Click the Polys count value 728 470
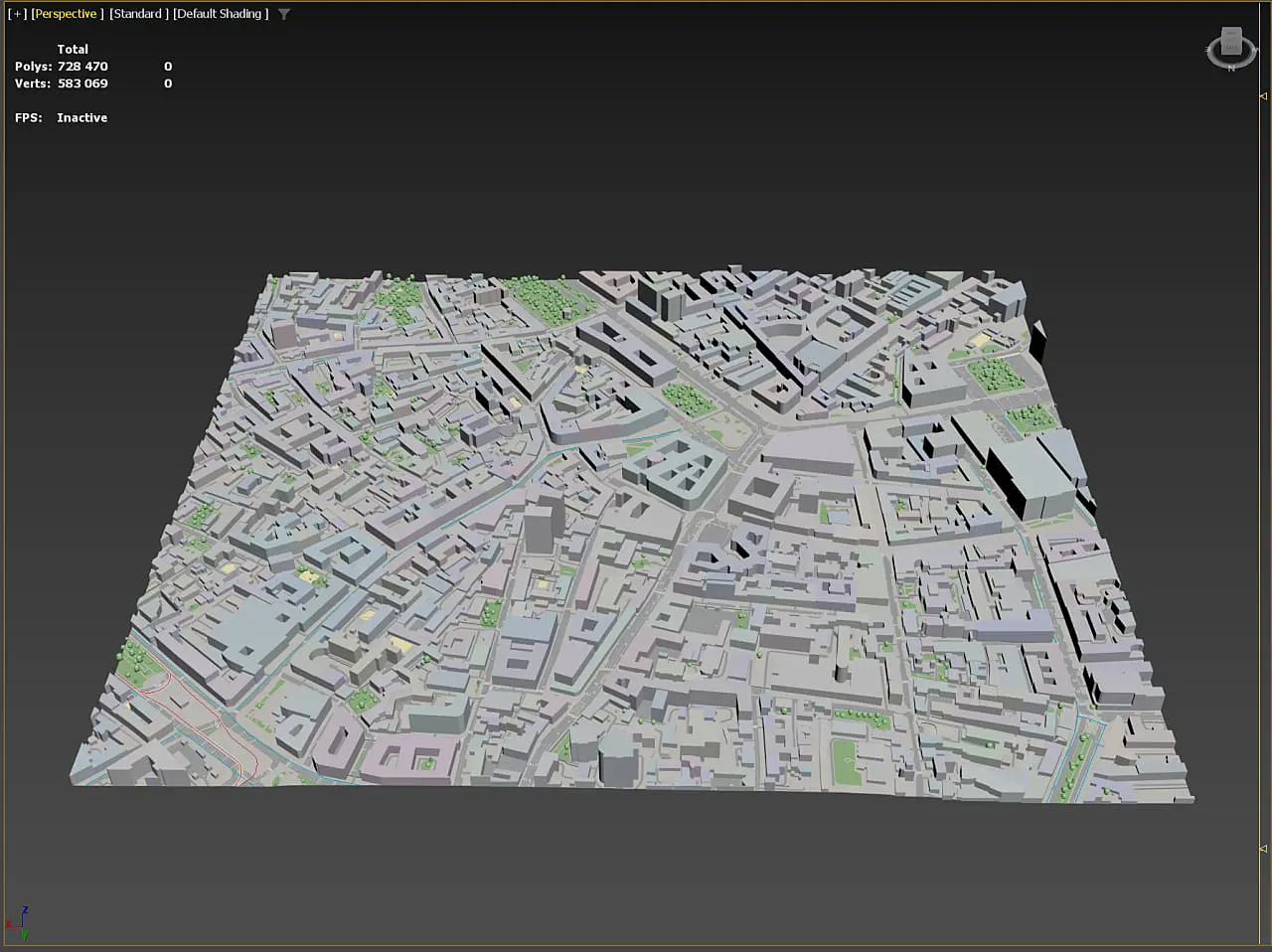This screenshot has width=1272, height=952. pyautogui.click(x=82, y=67)
